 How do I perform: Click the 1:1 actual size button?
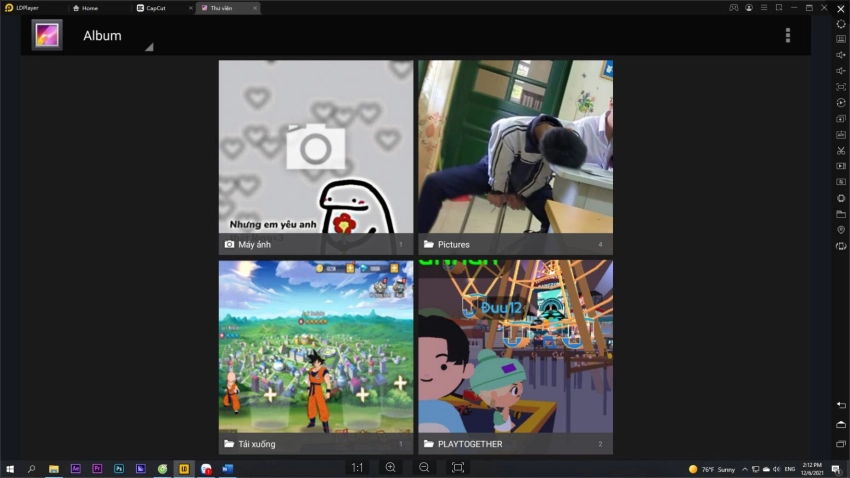click(x=357, y=467)
